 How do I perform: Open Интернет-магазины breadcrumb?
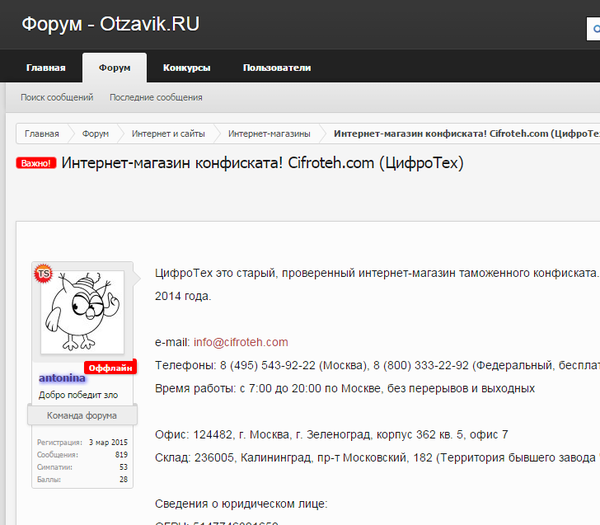click(x=269, y=133)
